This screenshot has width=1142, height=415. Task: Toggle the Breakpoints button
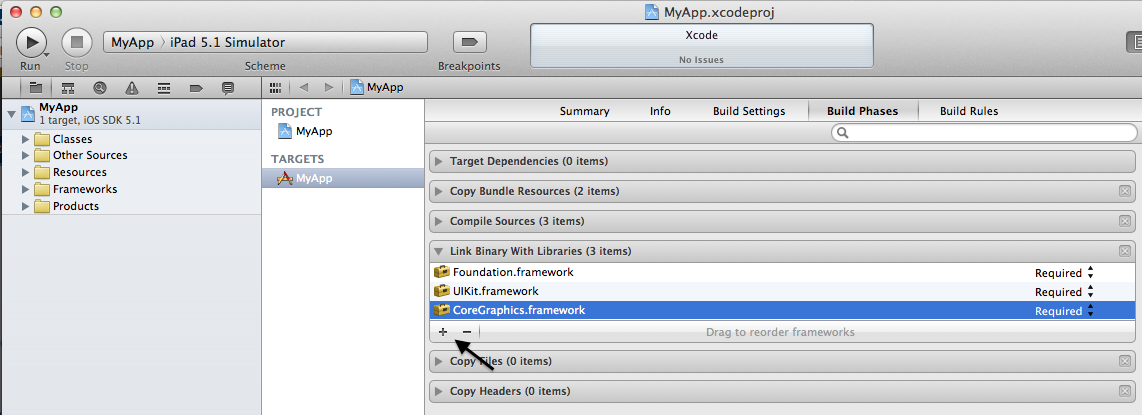[x=469, y=42]
